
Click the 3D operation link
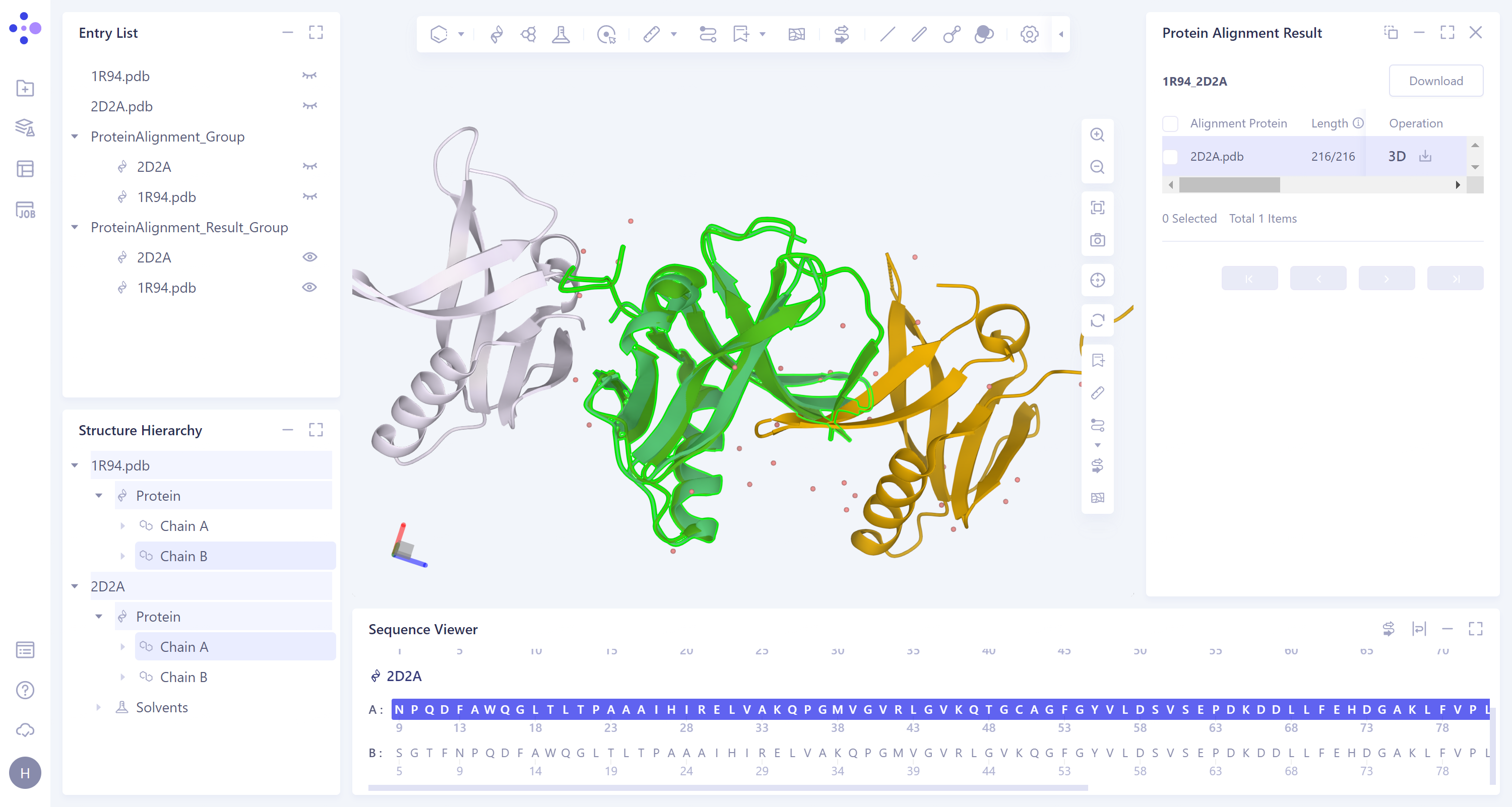pyautogui.click(x=1397, y=156)
